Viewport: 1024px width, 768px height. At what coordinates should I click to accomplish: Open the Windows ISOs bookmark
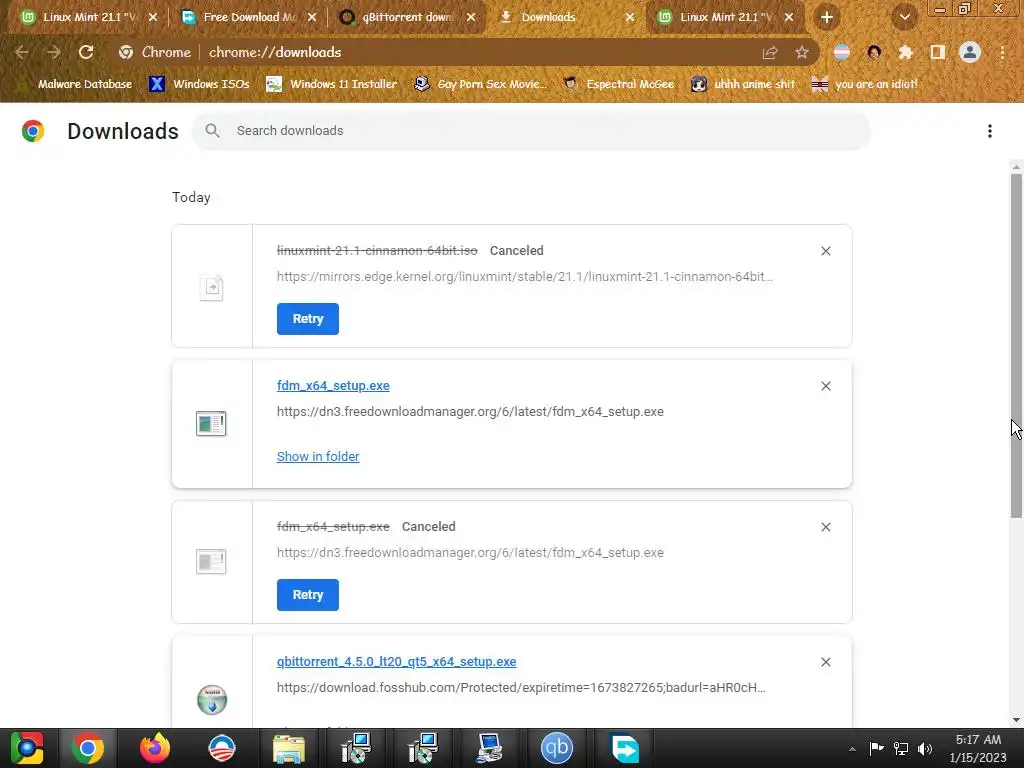pyautogui.click(x=199, y=84)
